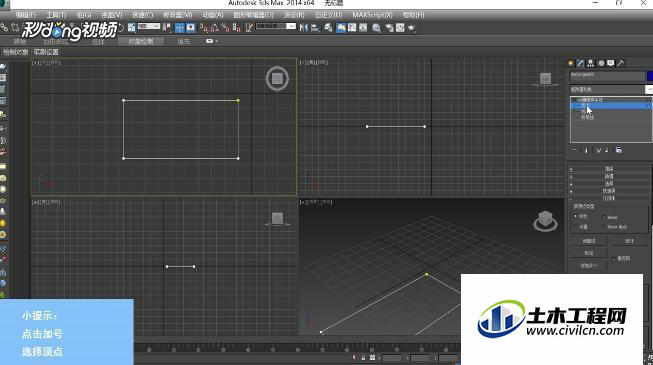Click the 附加 button
The image size is (653, 365).
(588, 253)
